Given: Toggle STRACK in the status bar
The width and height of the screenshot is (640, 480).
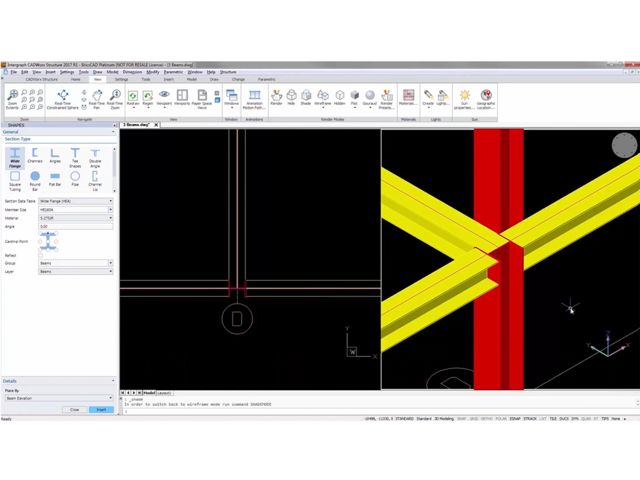Looking at the screenshot, I should click(x=531, y=418).
